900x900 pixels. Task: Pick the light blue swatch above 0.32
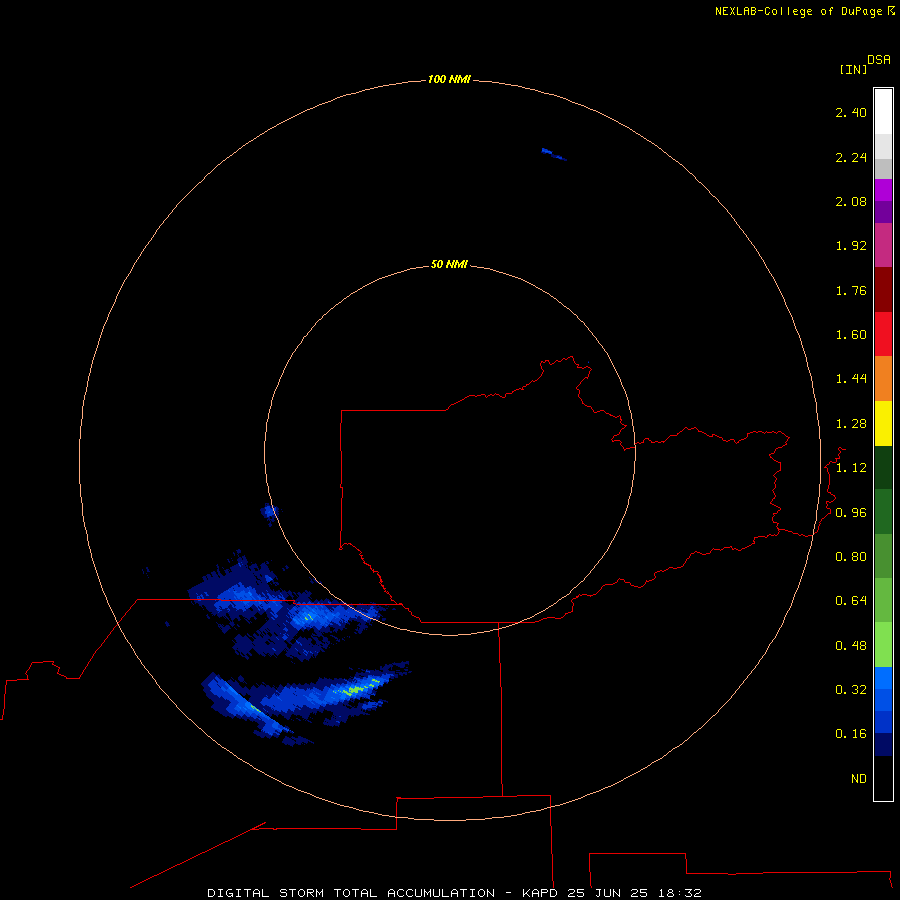coord(883,678)
